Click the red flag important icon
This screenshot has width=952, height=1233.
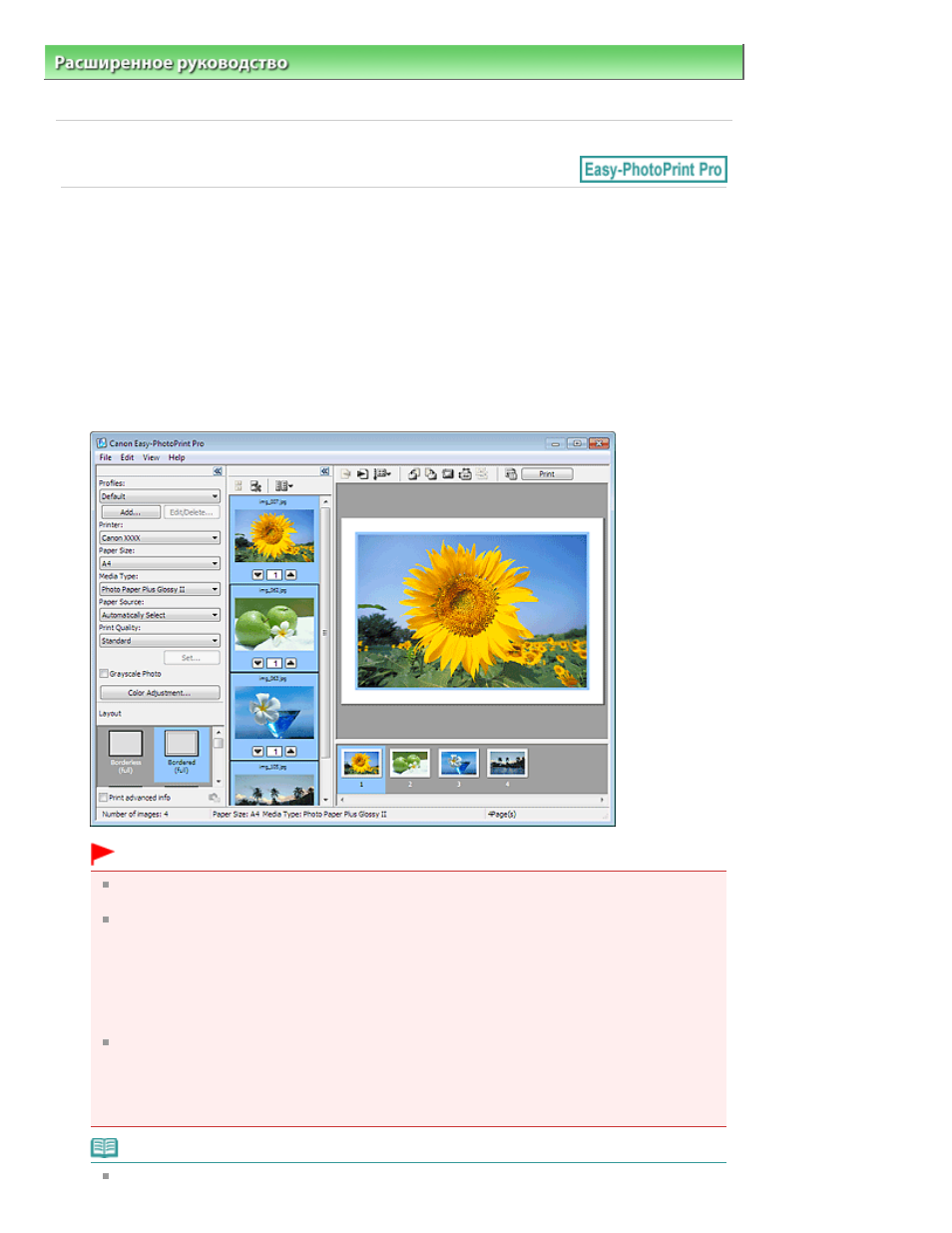coord(103,854)
